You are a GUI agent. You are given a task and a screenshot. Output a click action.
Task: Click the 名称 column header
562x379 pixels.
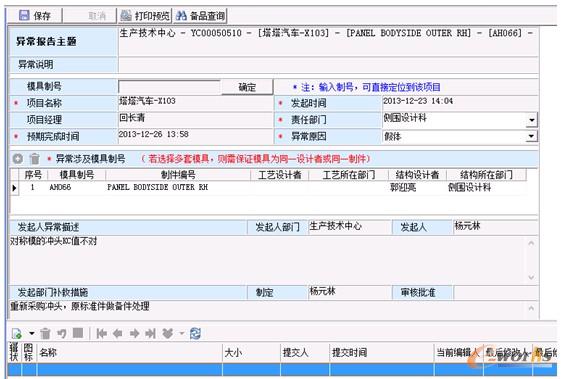129,353
